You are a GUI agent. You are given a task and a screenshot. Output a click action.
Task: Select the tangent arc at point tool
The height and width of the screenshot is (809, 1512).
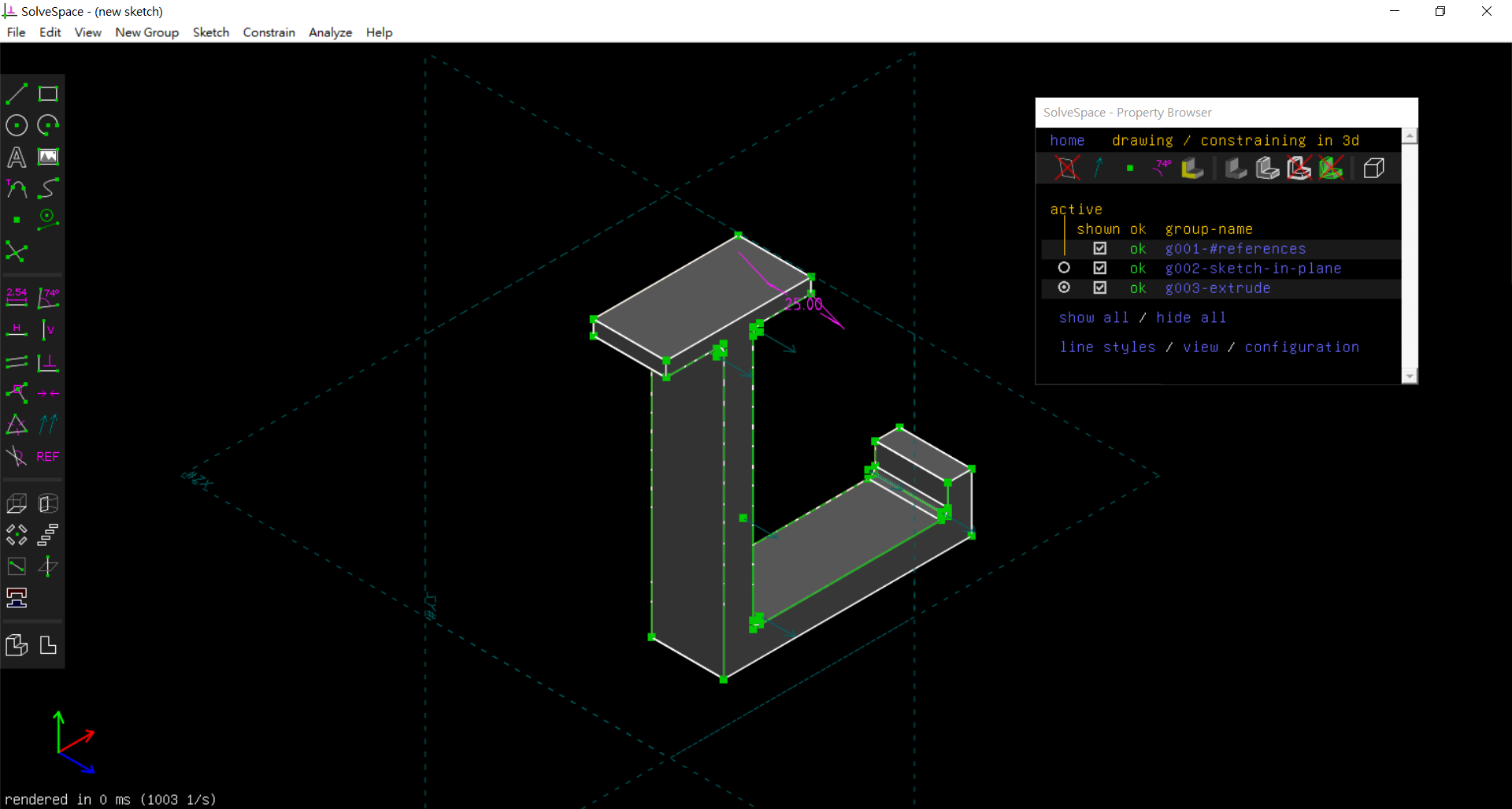tap(17, 188)
